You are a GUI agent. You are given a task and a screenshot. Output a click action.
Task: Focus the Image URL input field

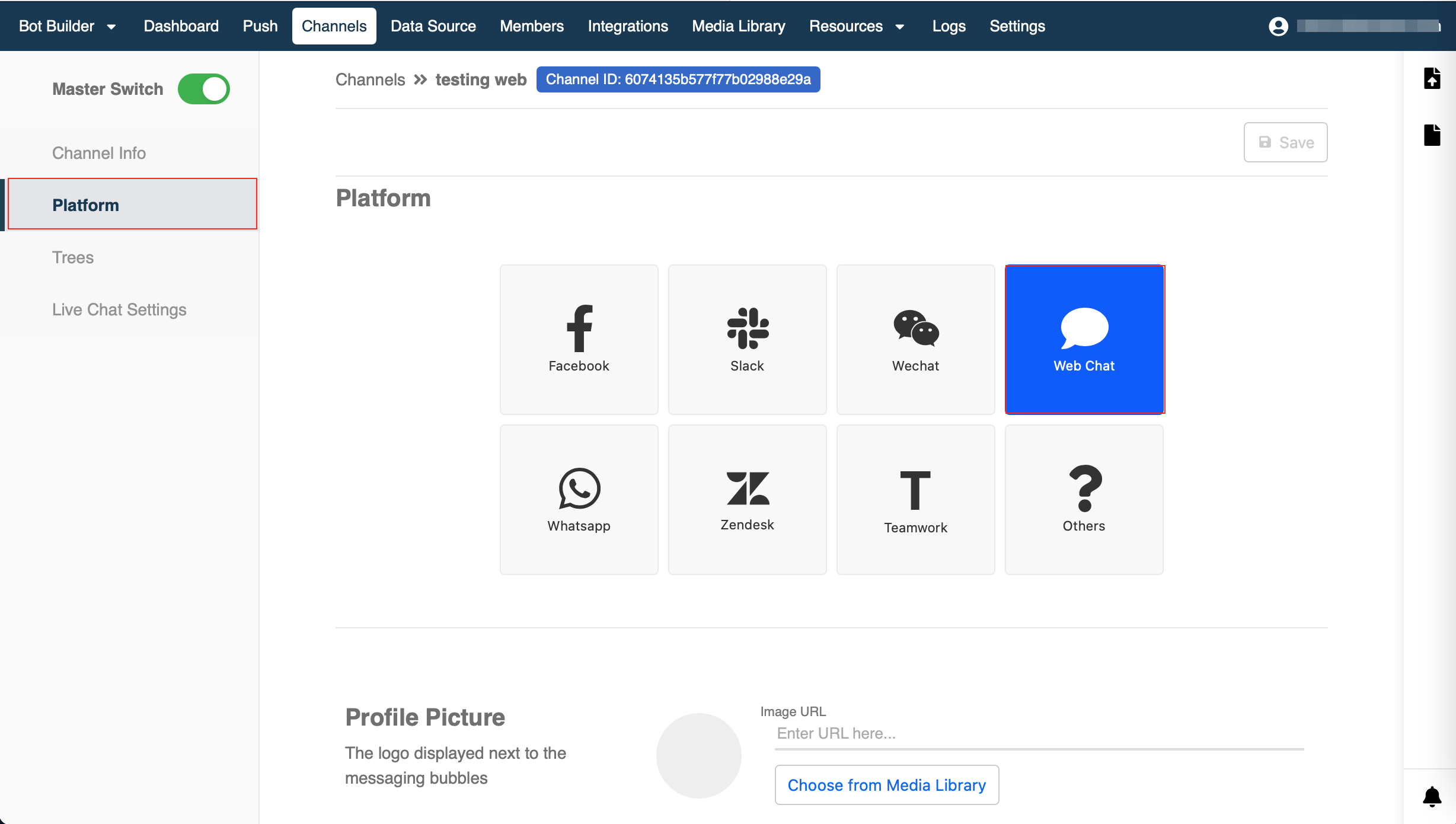coord(1039,734)
